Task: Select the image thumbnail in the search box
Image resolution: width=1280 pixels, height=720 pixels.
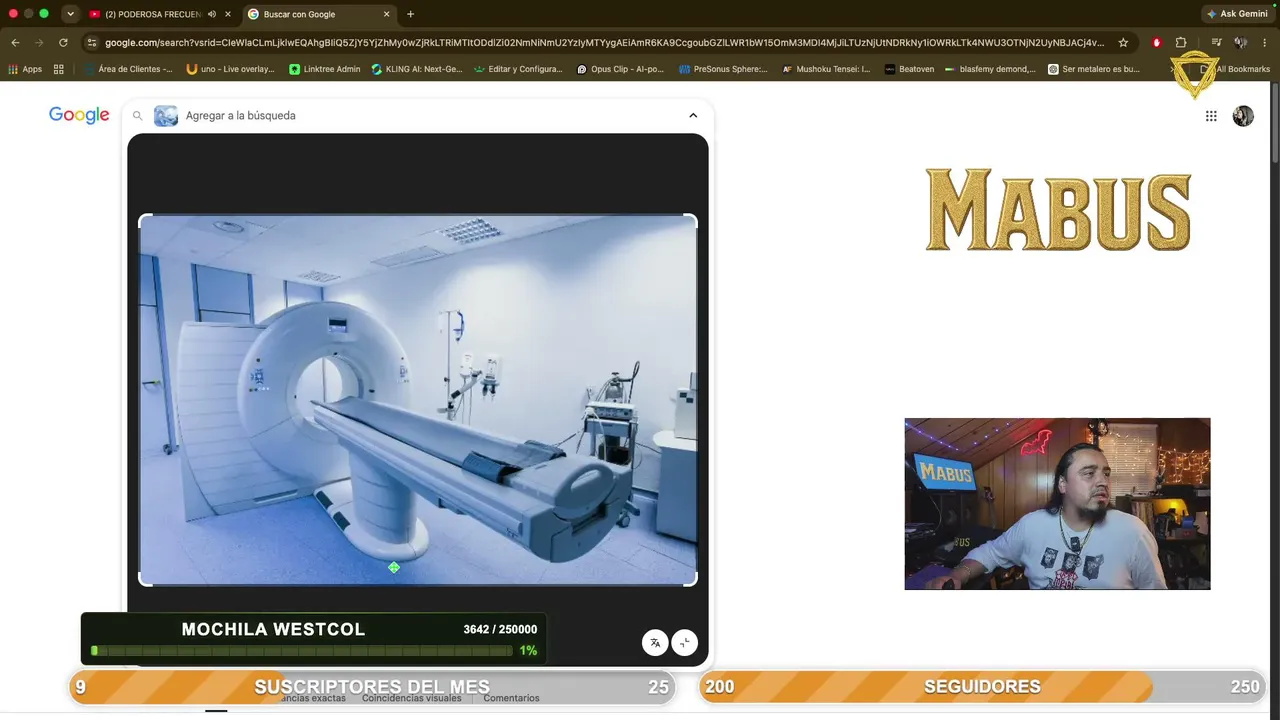Action: 166,116
